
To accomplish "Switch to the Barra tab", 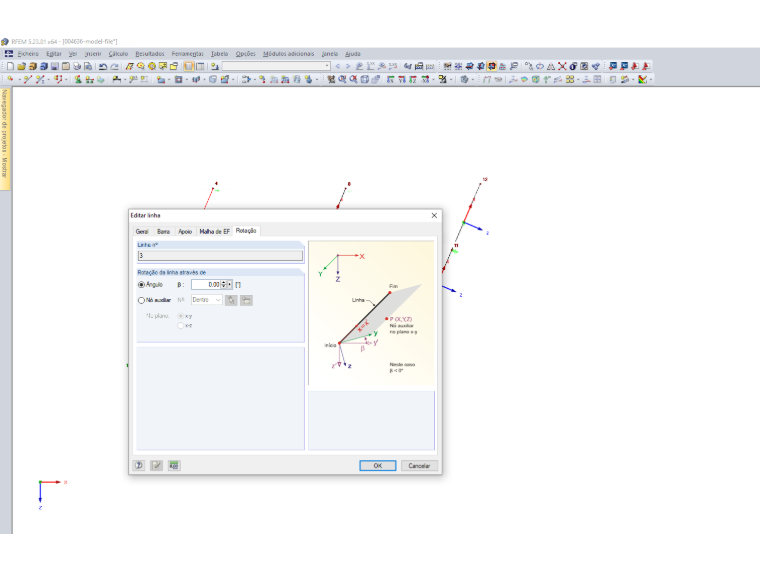I will (163, 232).
